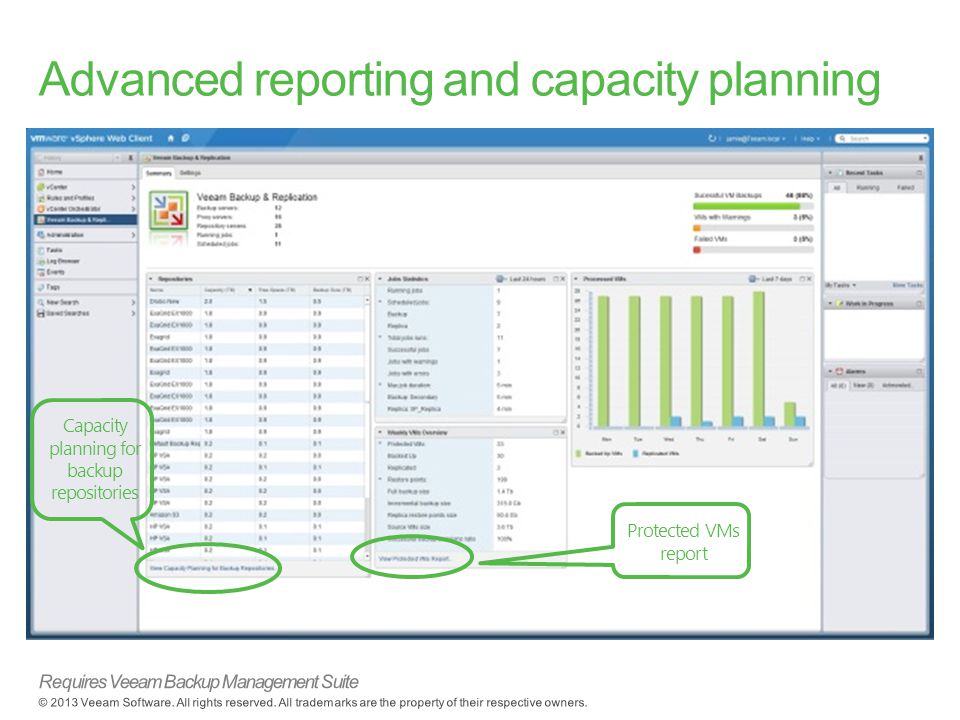960x720 pixels.
Task: Select Failed tab in Recent Tasks
Action: click(906, 187)
